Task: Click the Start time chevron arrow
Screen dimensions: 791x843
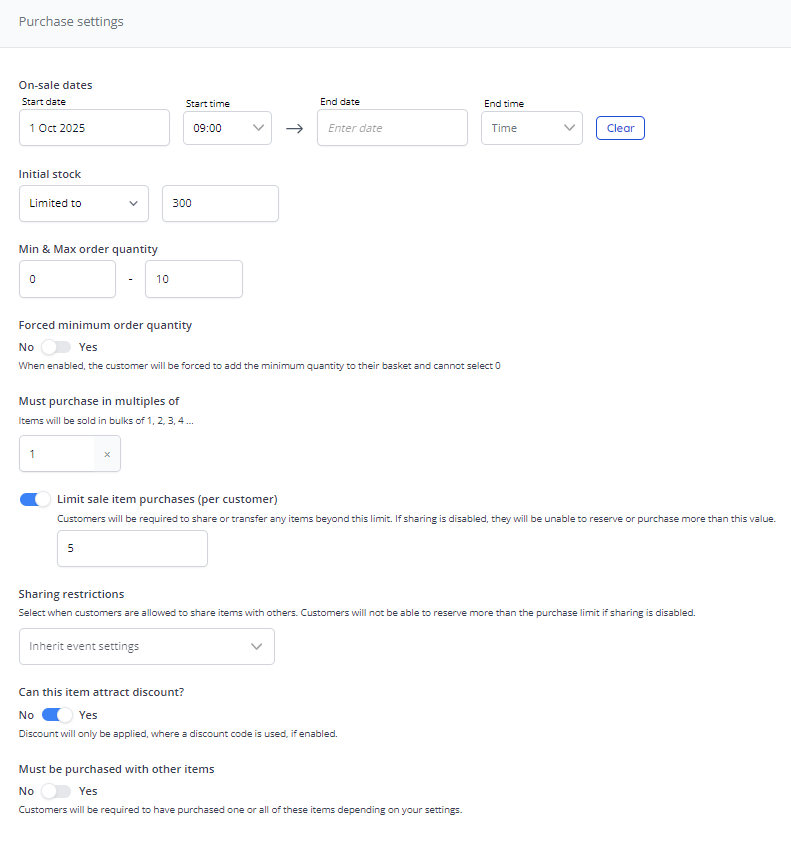Action: tap(257, 128)
